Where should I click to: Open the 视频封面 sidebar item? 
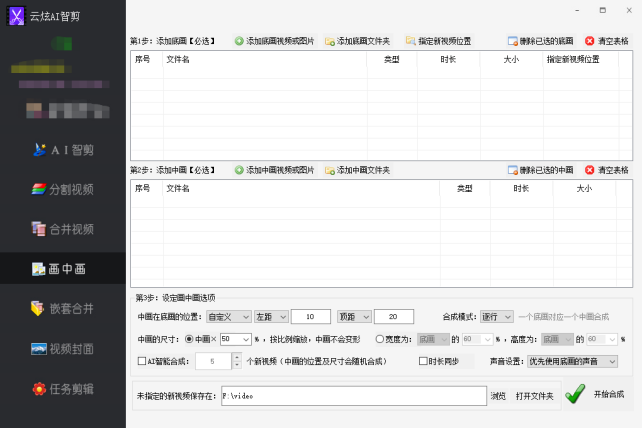(x=63, y=349)
